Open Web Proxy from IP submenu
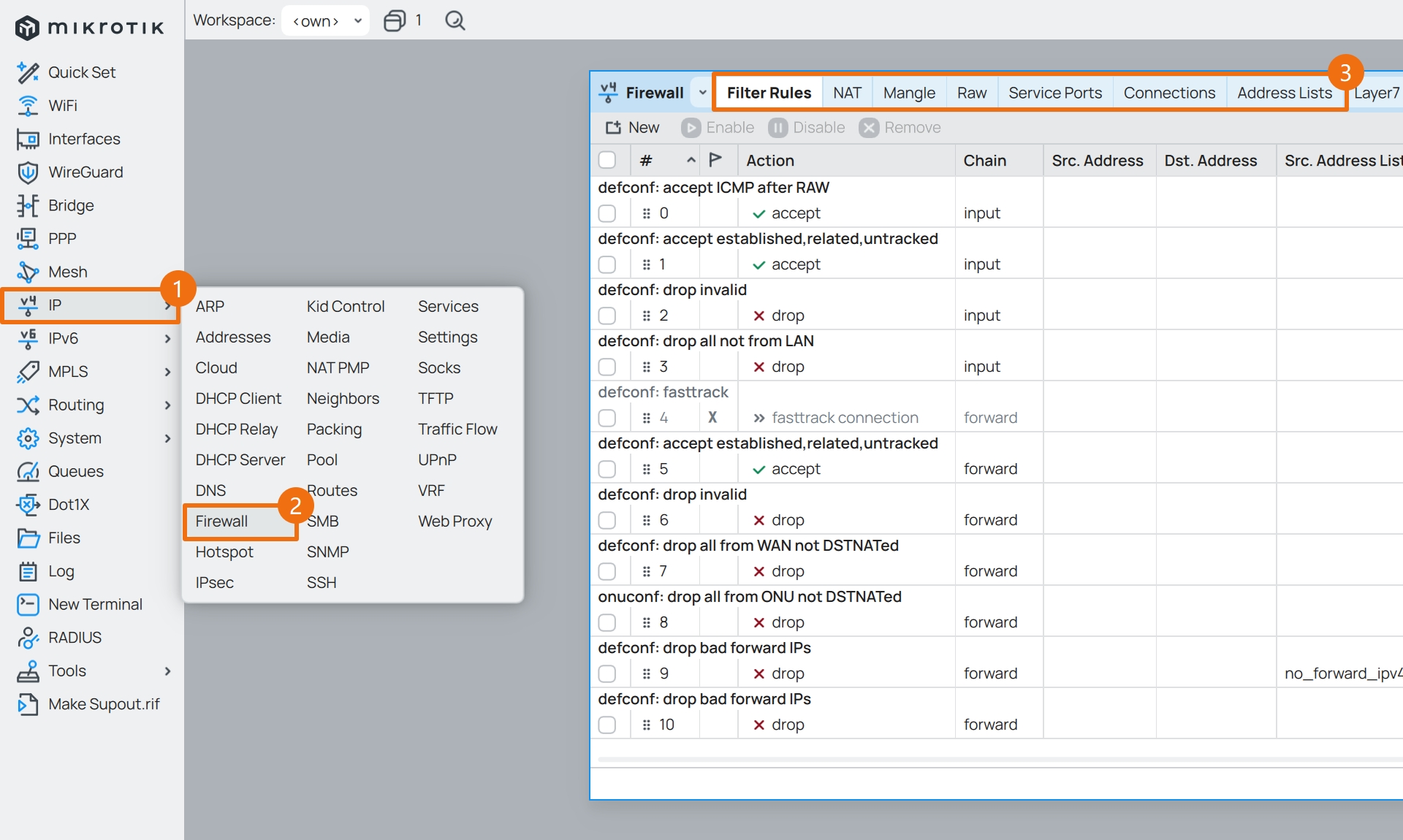The image size is (1403, 840). pyautogui.click(x=455, y=522)
